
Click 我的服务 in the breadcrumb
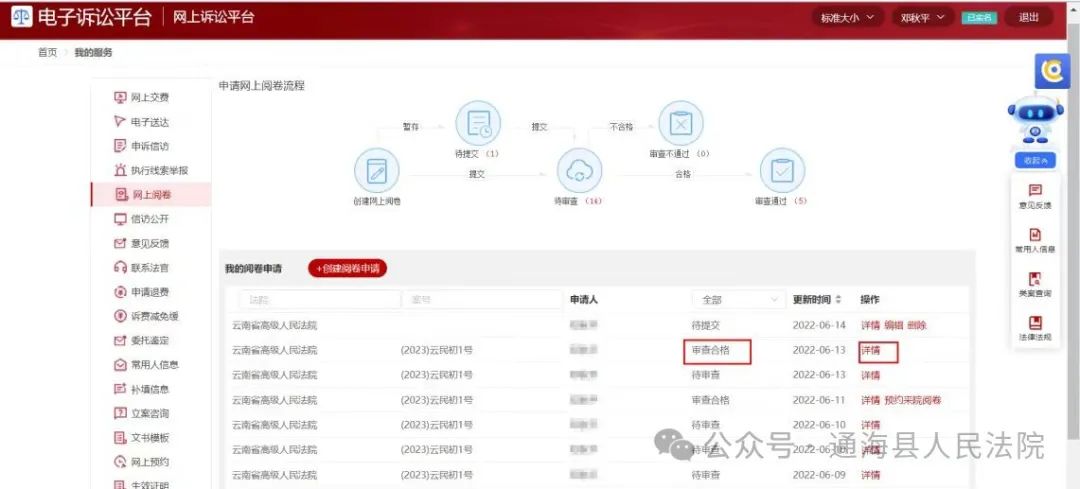(93, 52)
